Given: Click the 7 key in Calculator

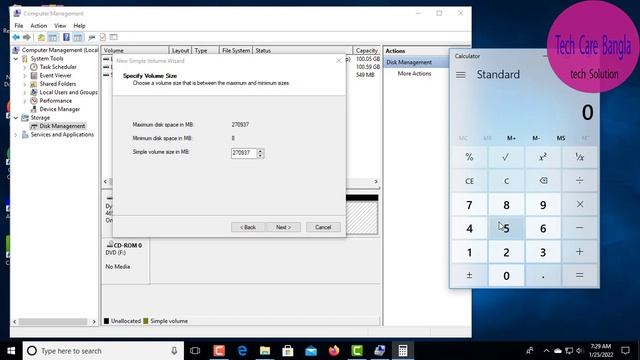Looking at the screenshot, I should click(x=469, y=204).
